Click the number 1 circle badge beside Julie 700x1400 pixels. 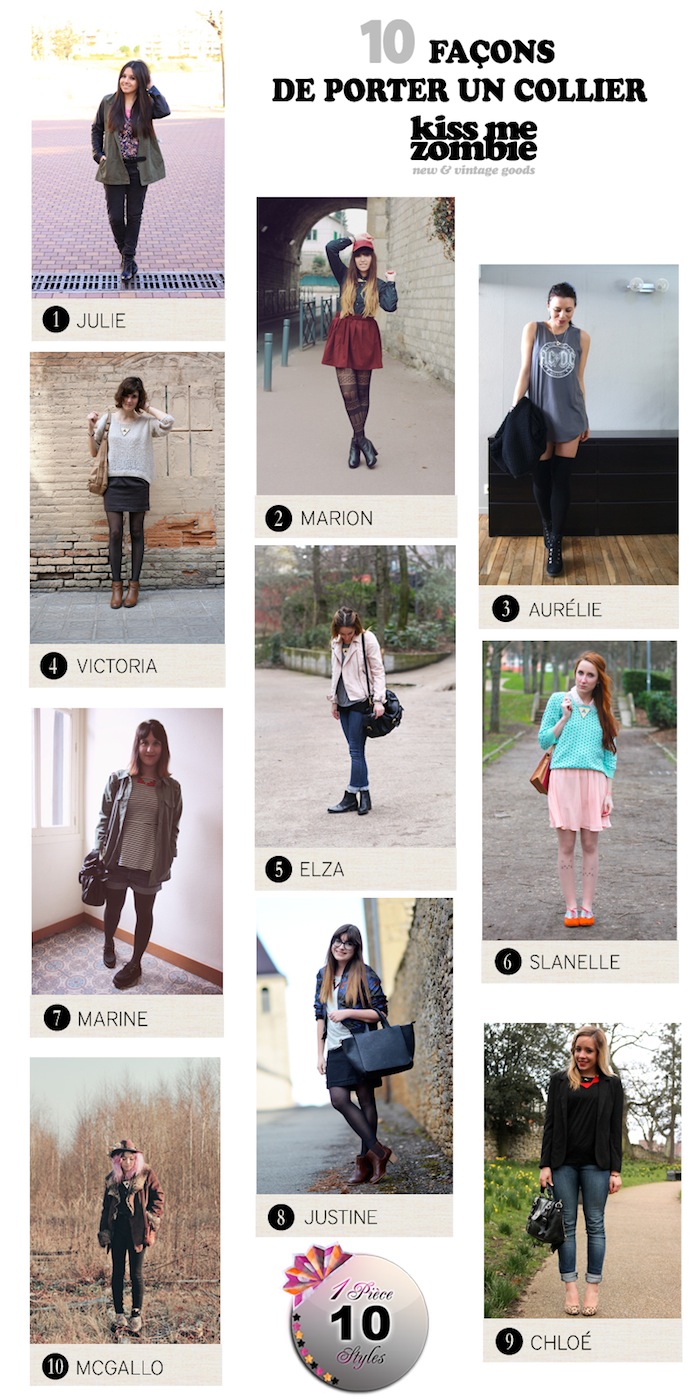click(55, 321)
